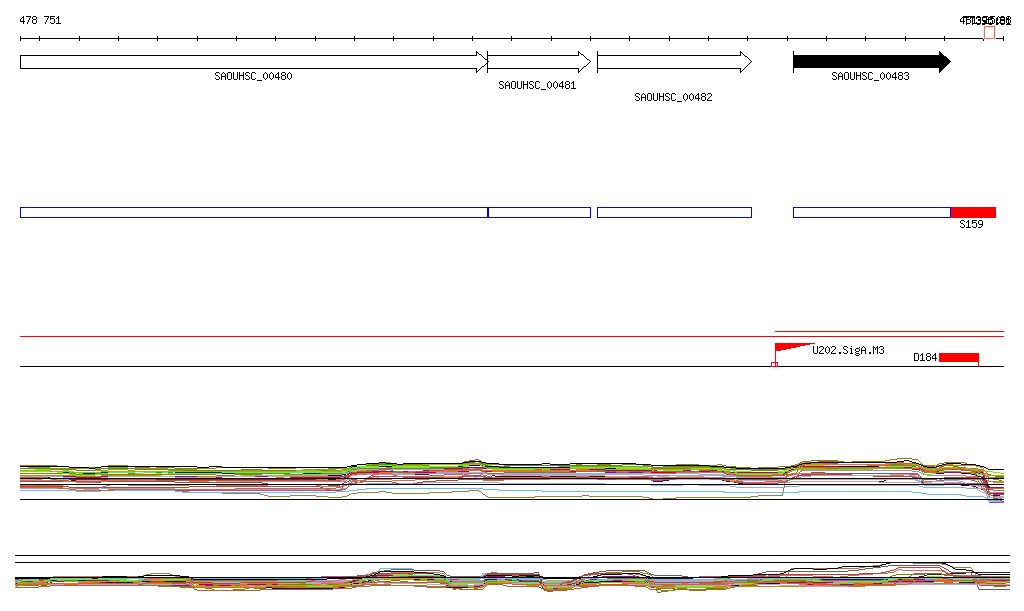Select the blue segment box under SAOUHSC_00481
1024x611 pixels.
click(x=539, y=212)
